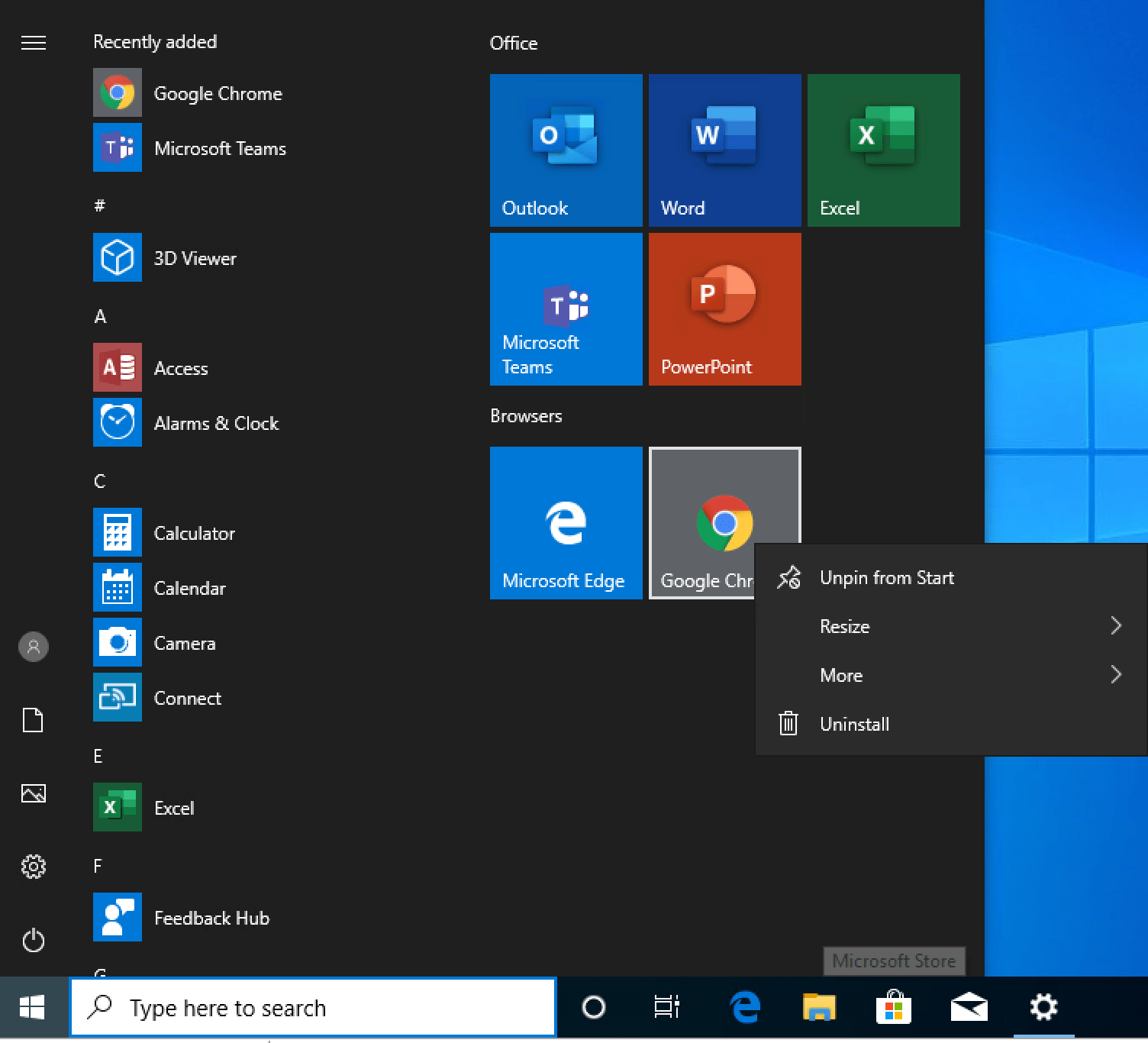Start Microsoft Teams from its tile
The image size is (1148, 1043).
click(x=566, y=309)
